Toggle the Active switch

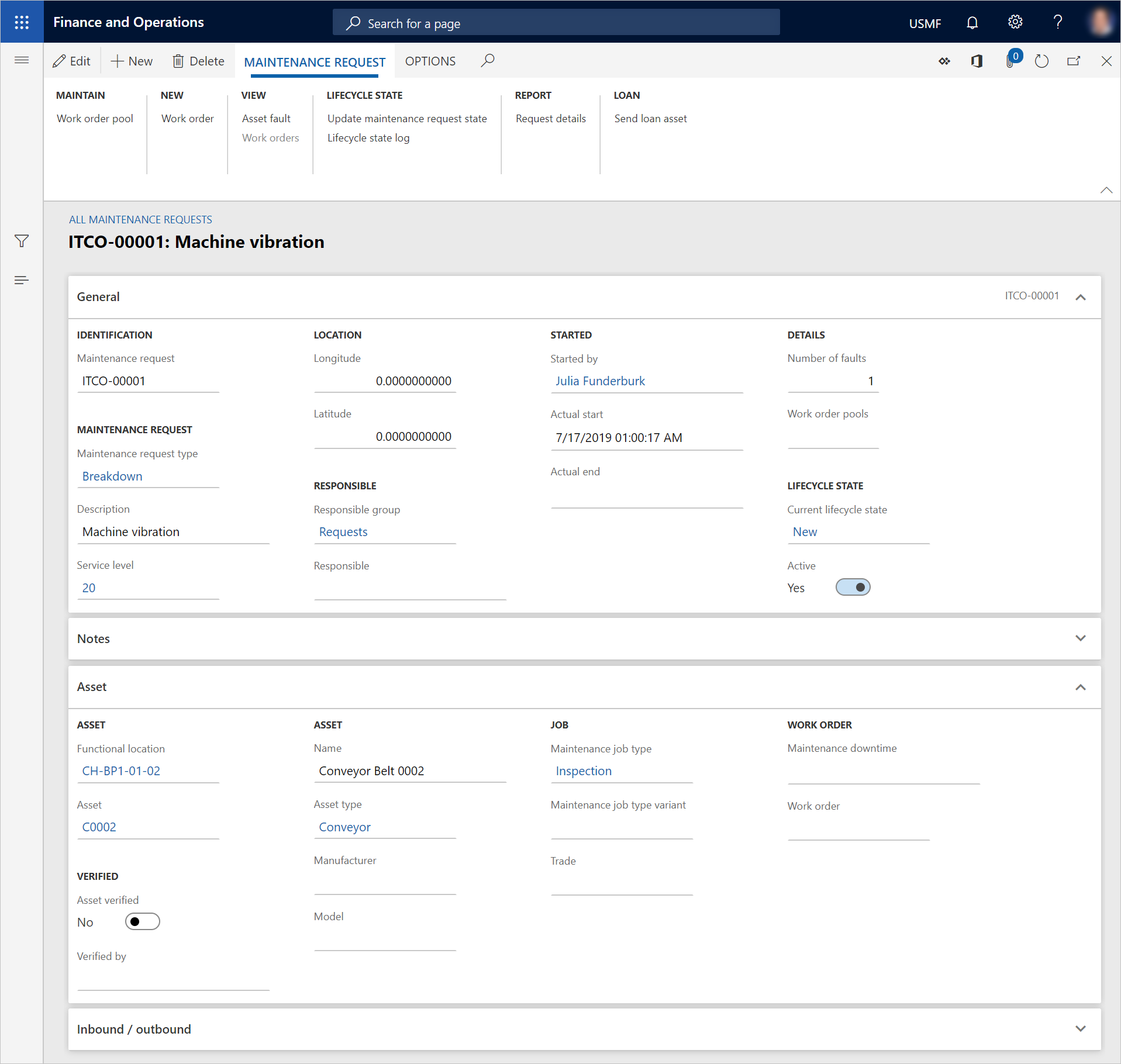(853, 587)
